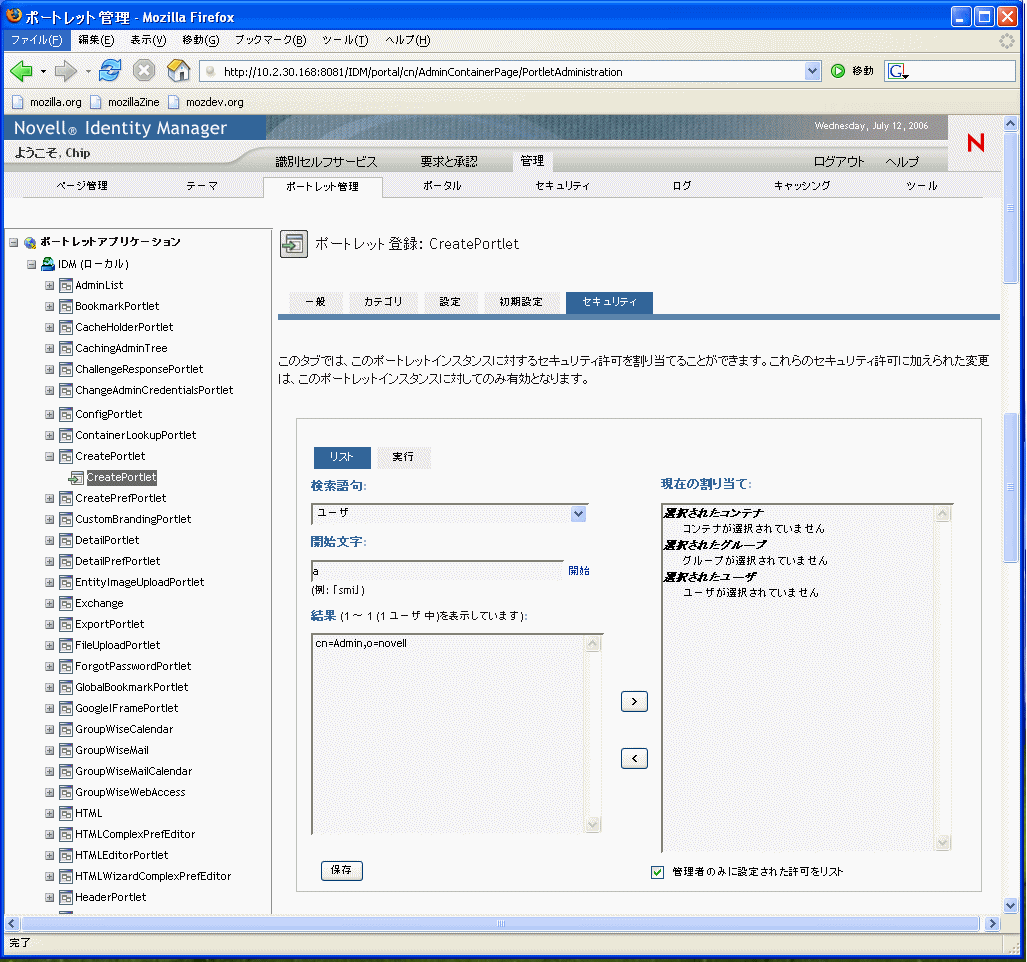Click the ConfigPortlet icon in tree
The image size is (1027, 962).
[x=65, y=415]
